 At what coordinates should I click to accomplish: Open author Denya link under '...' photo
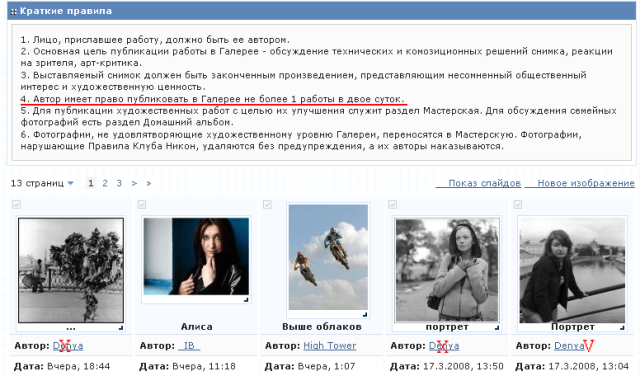click(x=68, y=346)
